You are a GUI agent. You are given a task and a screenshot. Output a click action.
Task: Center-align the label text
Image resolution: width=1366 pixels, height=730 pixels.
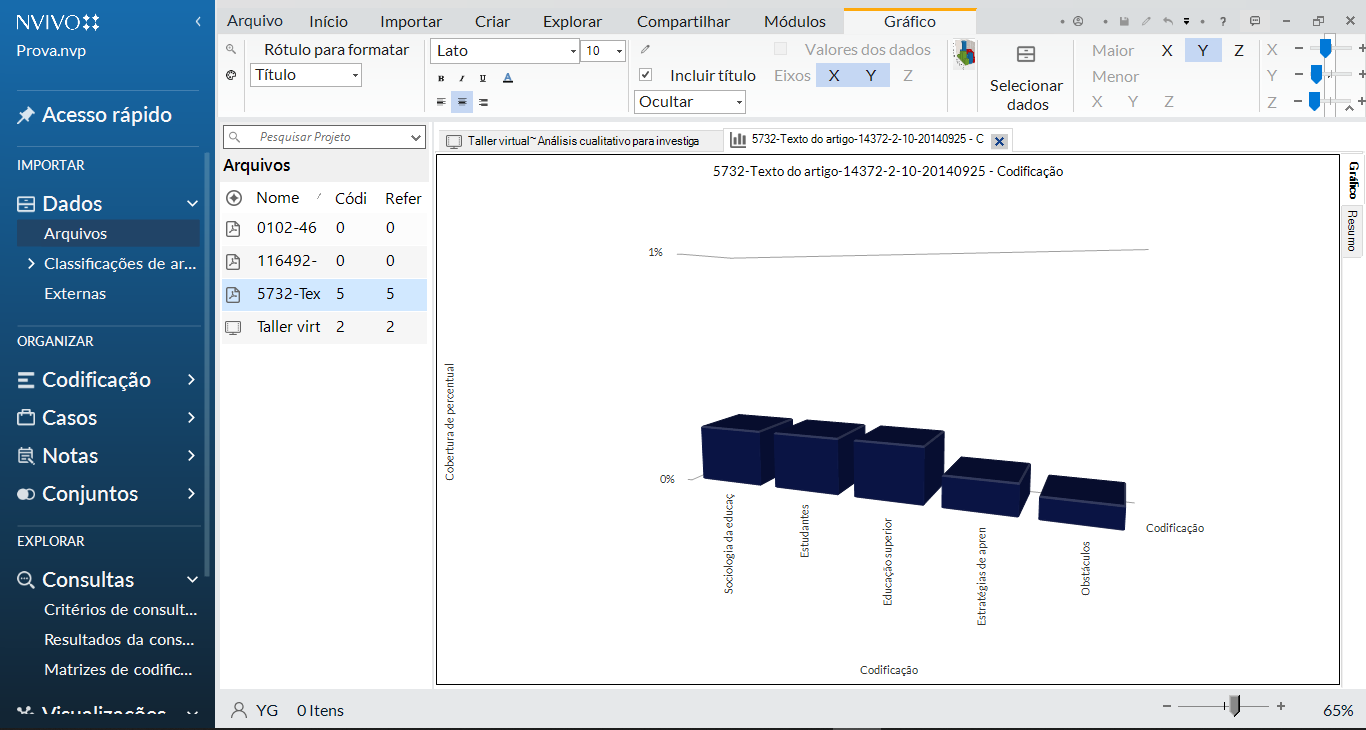462,102
